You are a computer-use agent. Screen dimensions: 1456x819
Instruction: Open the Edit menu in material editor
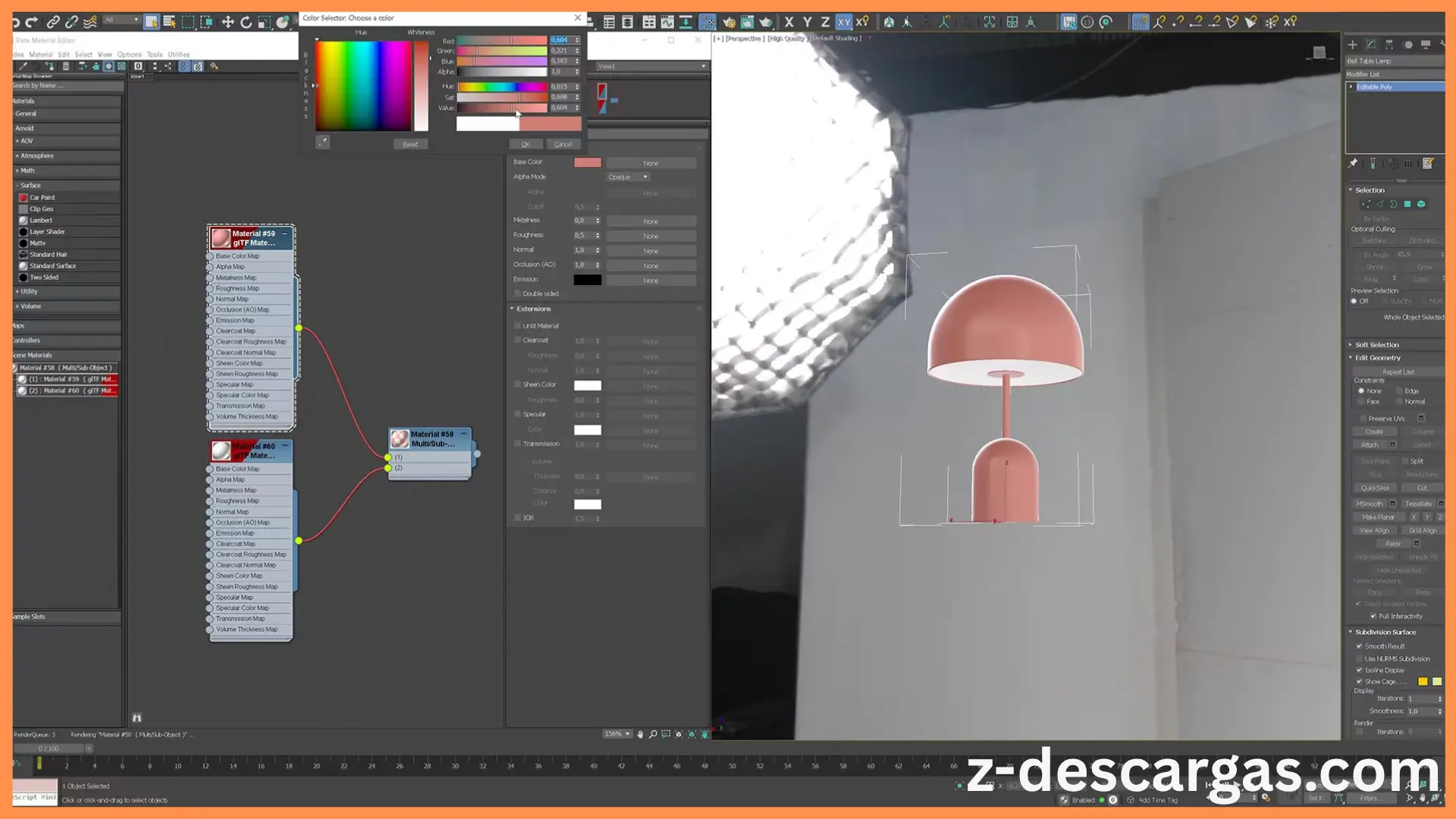(x=64, y=55)
